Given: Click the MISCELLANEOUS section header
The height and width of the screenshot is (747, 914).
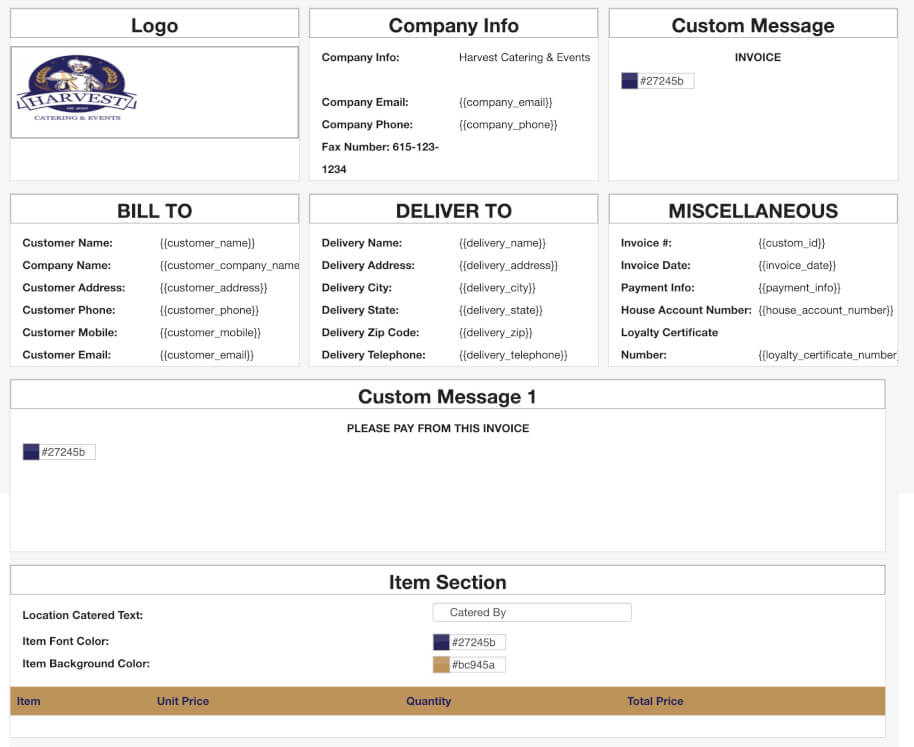Looking at the screenshot, I should click(x=753, y=210).
